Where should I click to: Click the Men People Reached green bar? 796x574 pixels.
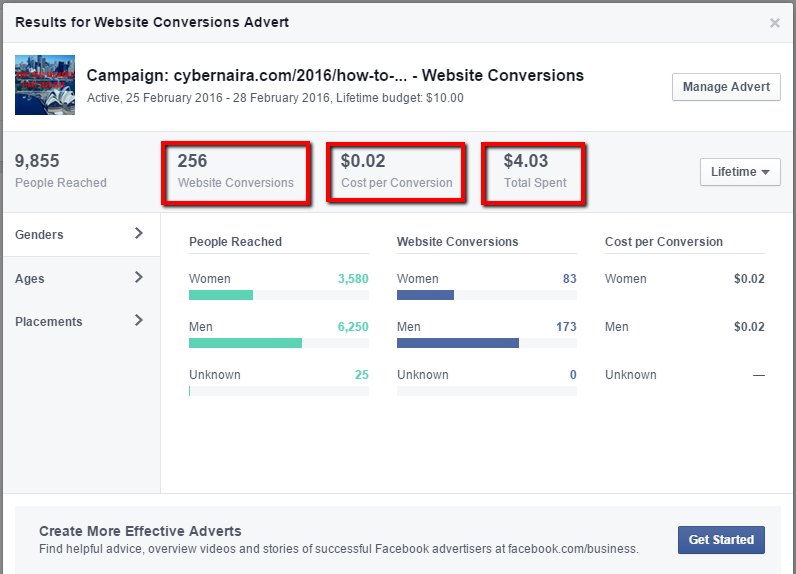pyautogui.click(x=245, y=343)
